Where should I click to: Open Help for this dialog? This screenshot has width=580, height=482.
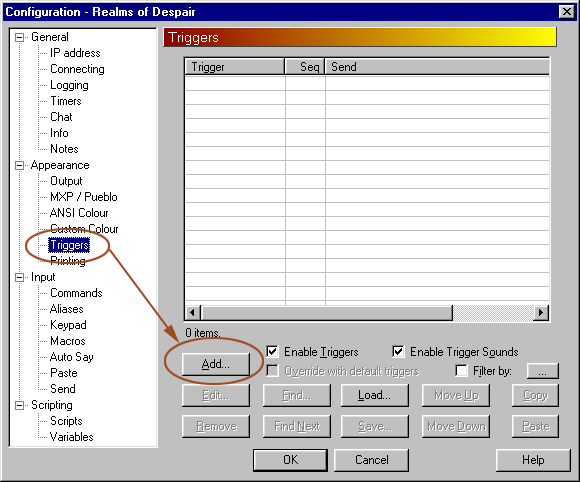533,460
